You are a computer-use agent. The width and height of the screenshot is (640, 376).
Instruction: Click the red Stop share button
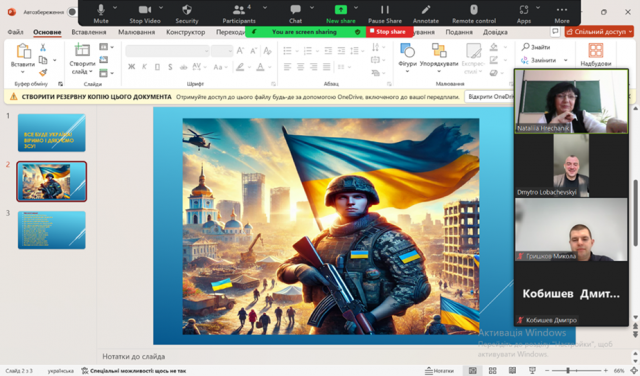click(389, 32)
